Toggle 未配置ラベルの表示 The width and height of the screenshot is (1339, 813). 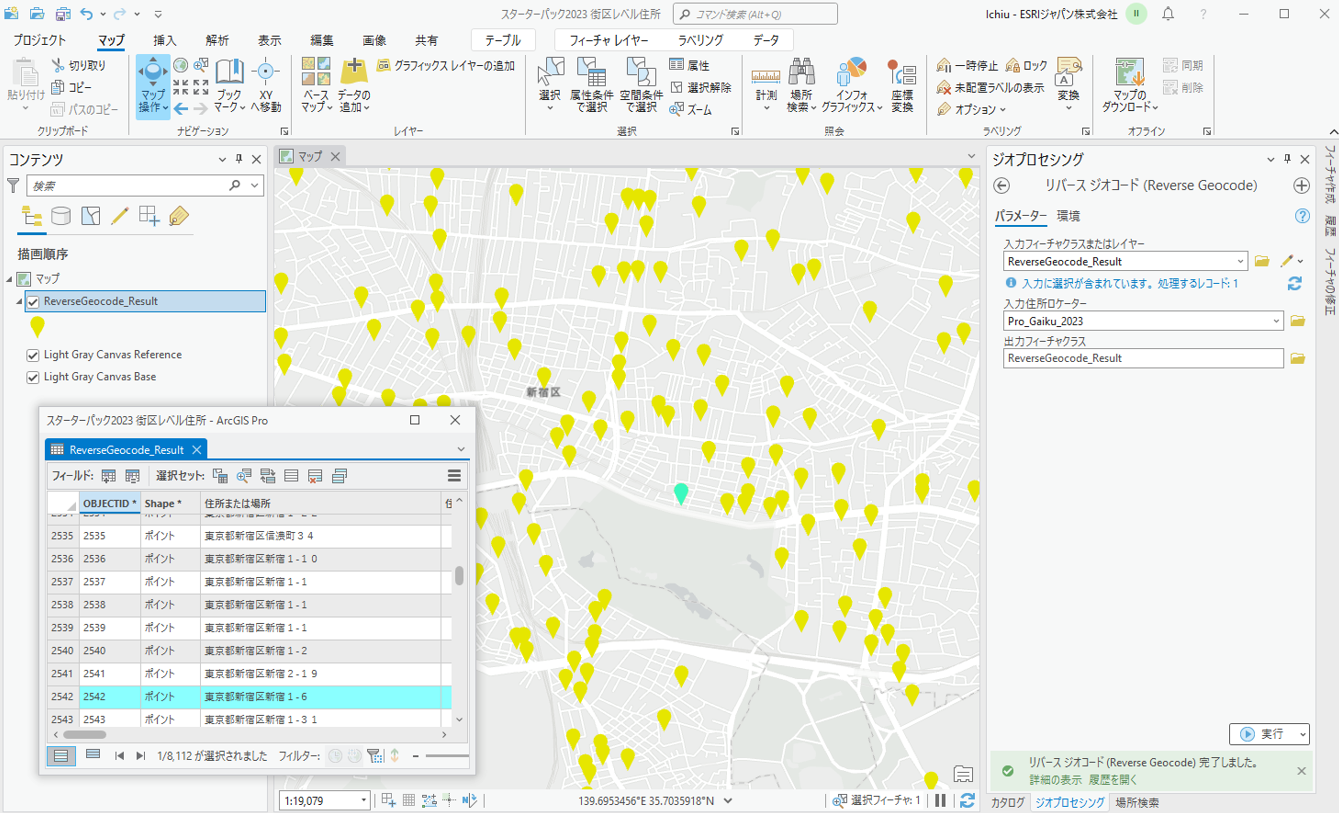(x=990, y=88)
